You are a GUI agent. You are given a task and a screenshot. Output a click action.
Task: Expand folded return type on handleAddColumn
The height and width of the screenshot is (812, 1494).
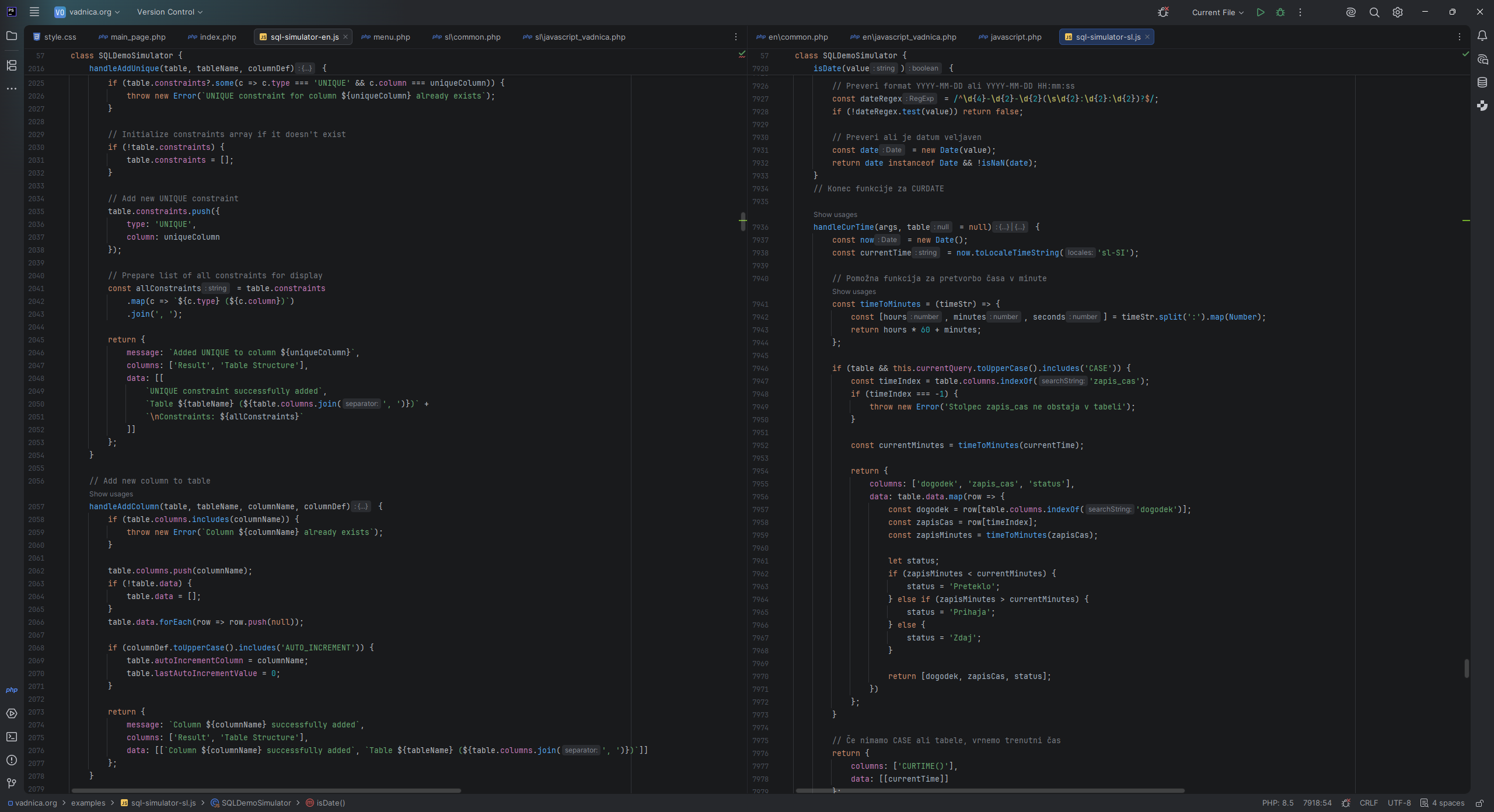[361, 506]
